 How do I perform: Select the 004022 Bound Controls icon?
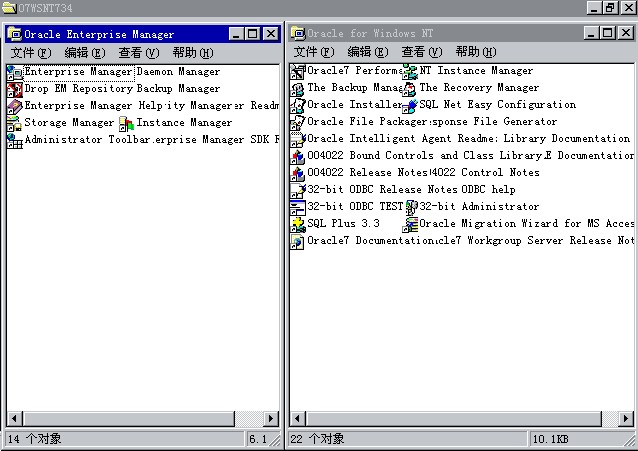click(x=297, y=157)
